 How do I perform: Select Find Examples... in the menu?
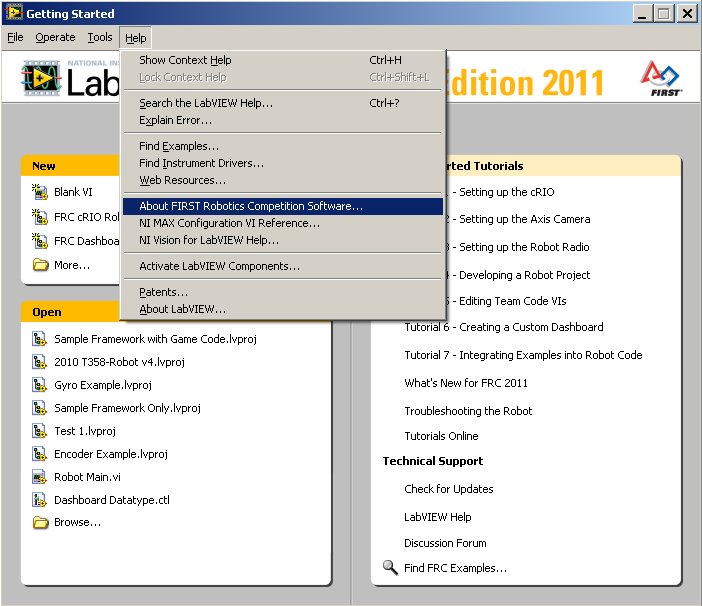tap(283, 146)
